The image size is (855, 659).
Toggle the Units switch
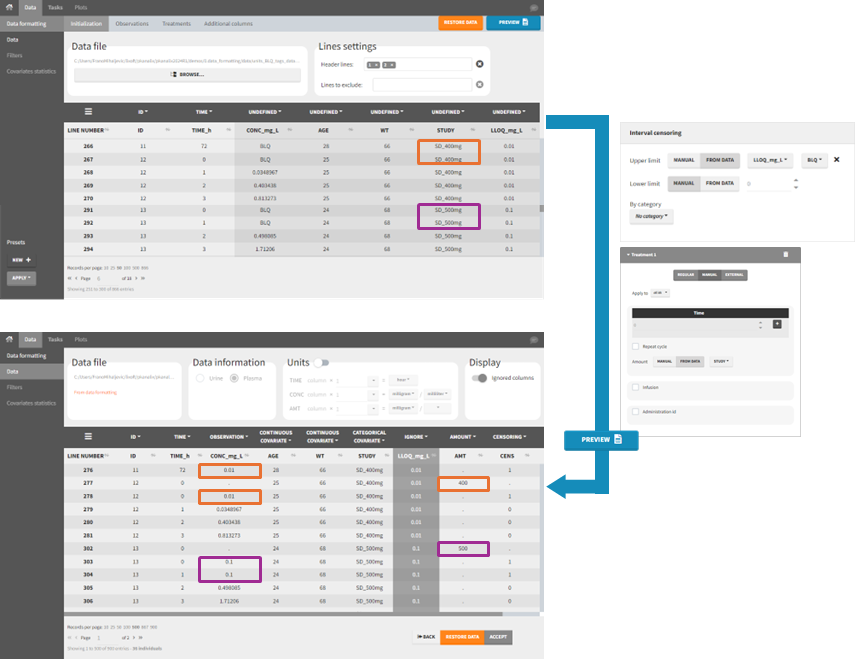(x=322, y=363)
